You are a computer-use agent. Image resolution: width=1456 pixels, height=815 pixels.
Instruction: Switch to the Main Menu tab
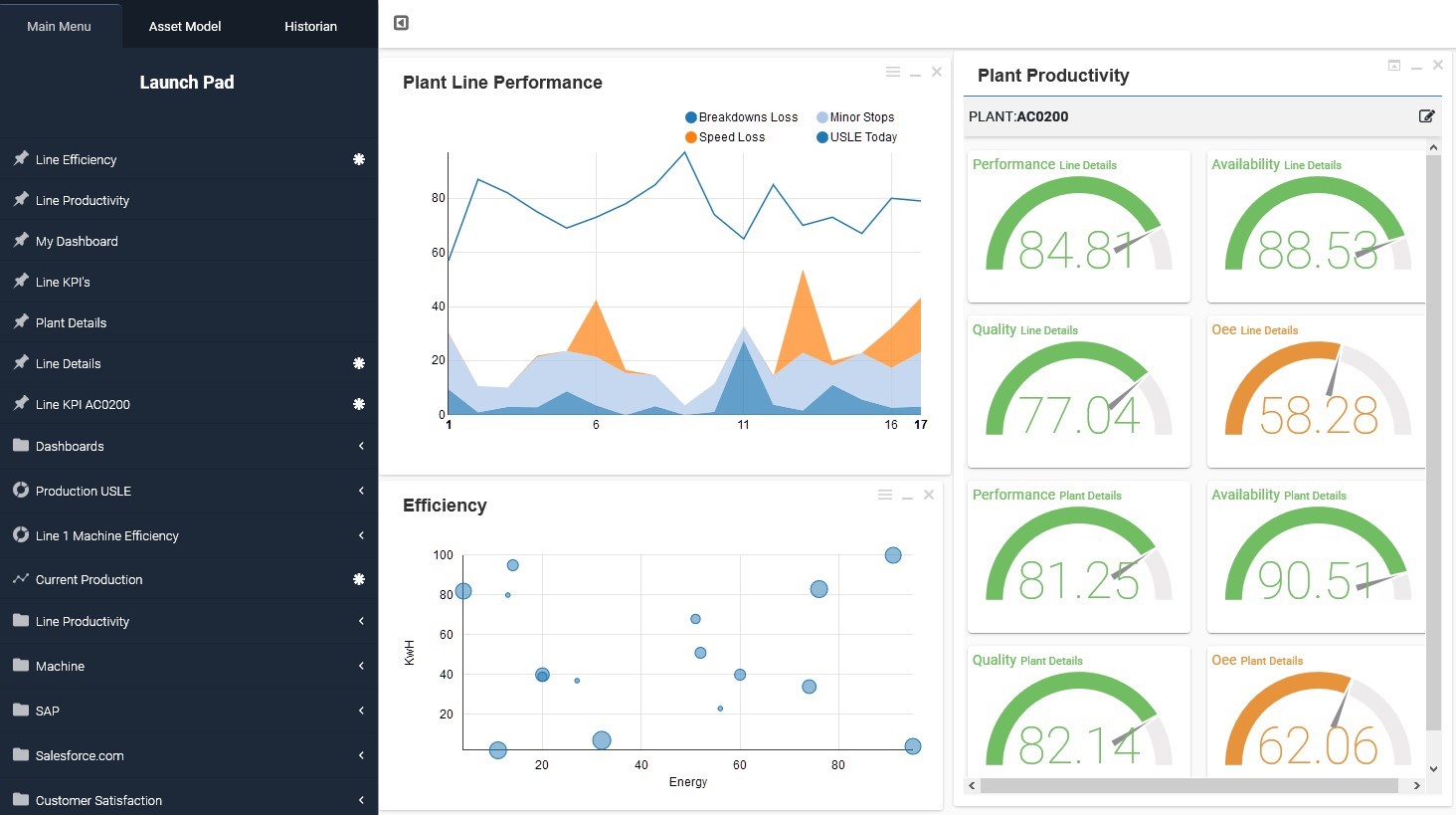pos(60,26)
